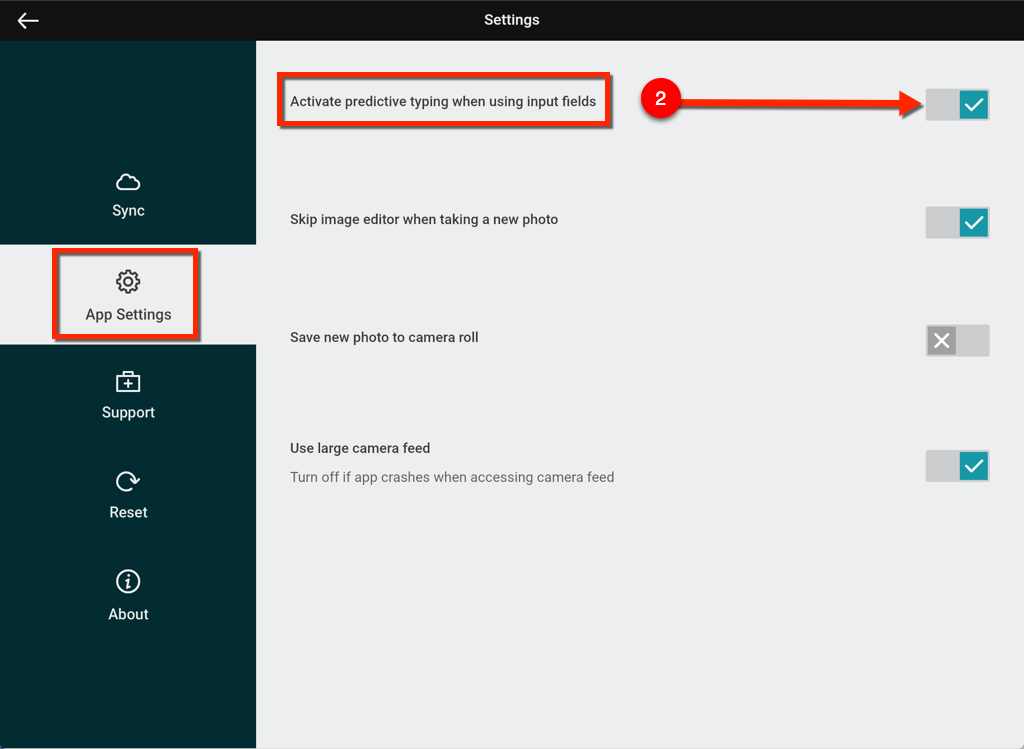1024x749 pixels.
Task: Turn off the skip image editor switch
Action: [x=957, y=222]
